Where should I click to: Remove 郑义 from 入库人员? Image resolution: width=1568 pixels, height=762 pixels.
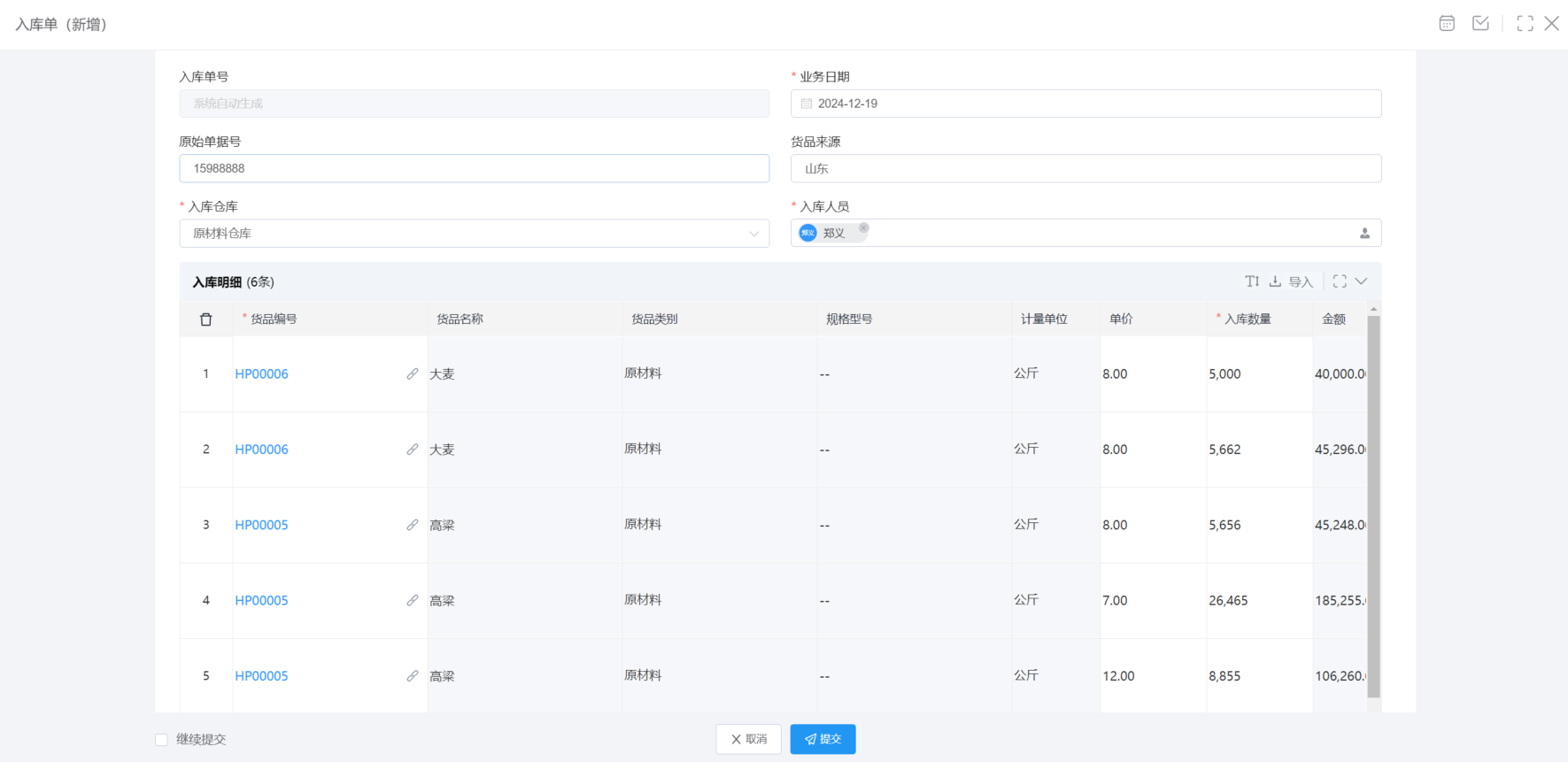click(x=863, y=228)
